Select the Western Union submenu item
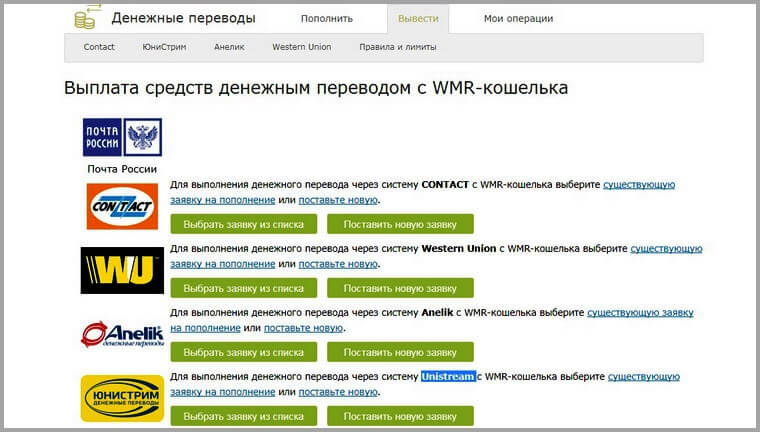This screenshot has height=432, width=760. (x=301, y=47)
